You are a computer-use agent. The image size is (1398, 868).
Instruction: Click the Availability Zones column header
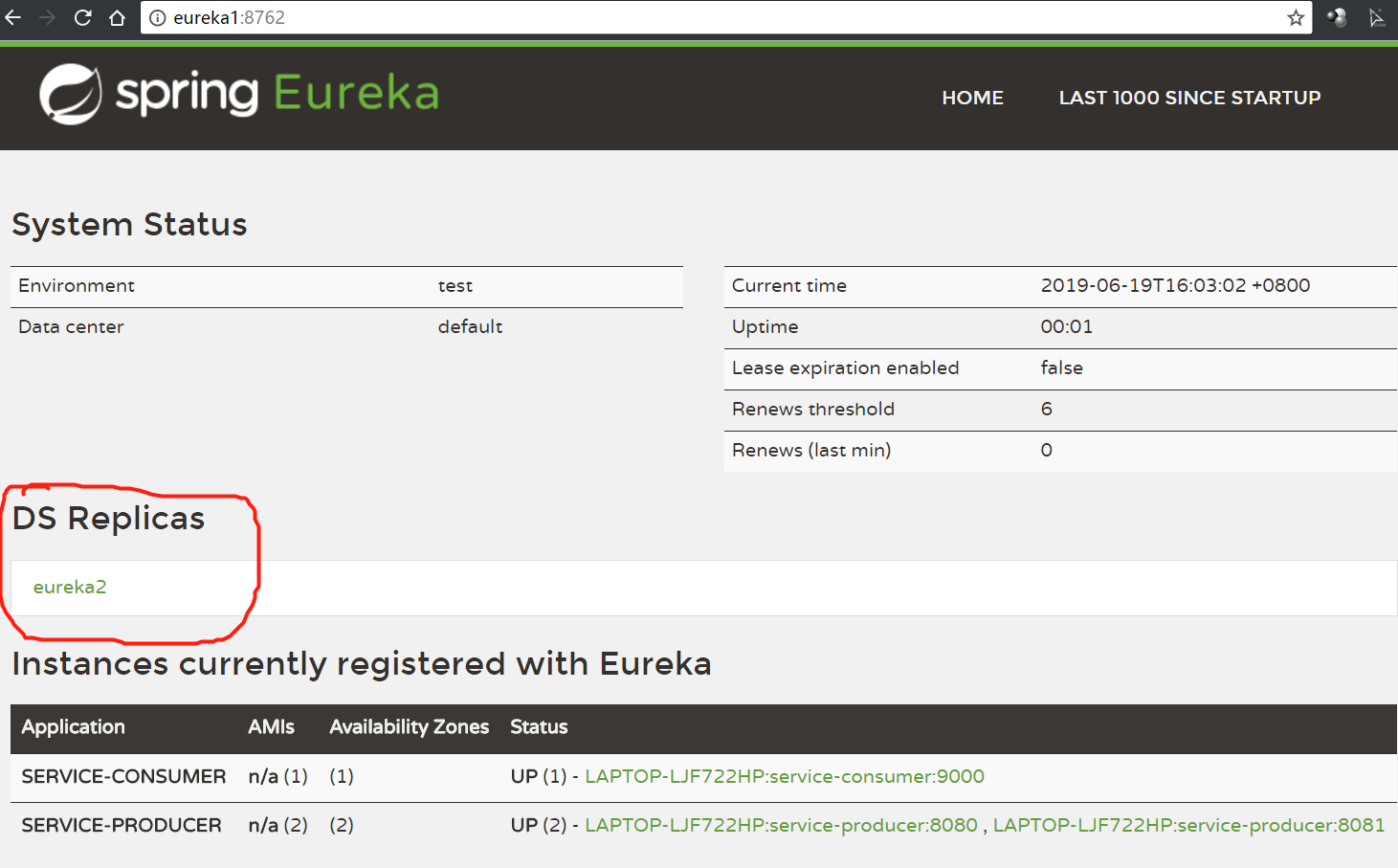(409, 726)
